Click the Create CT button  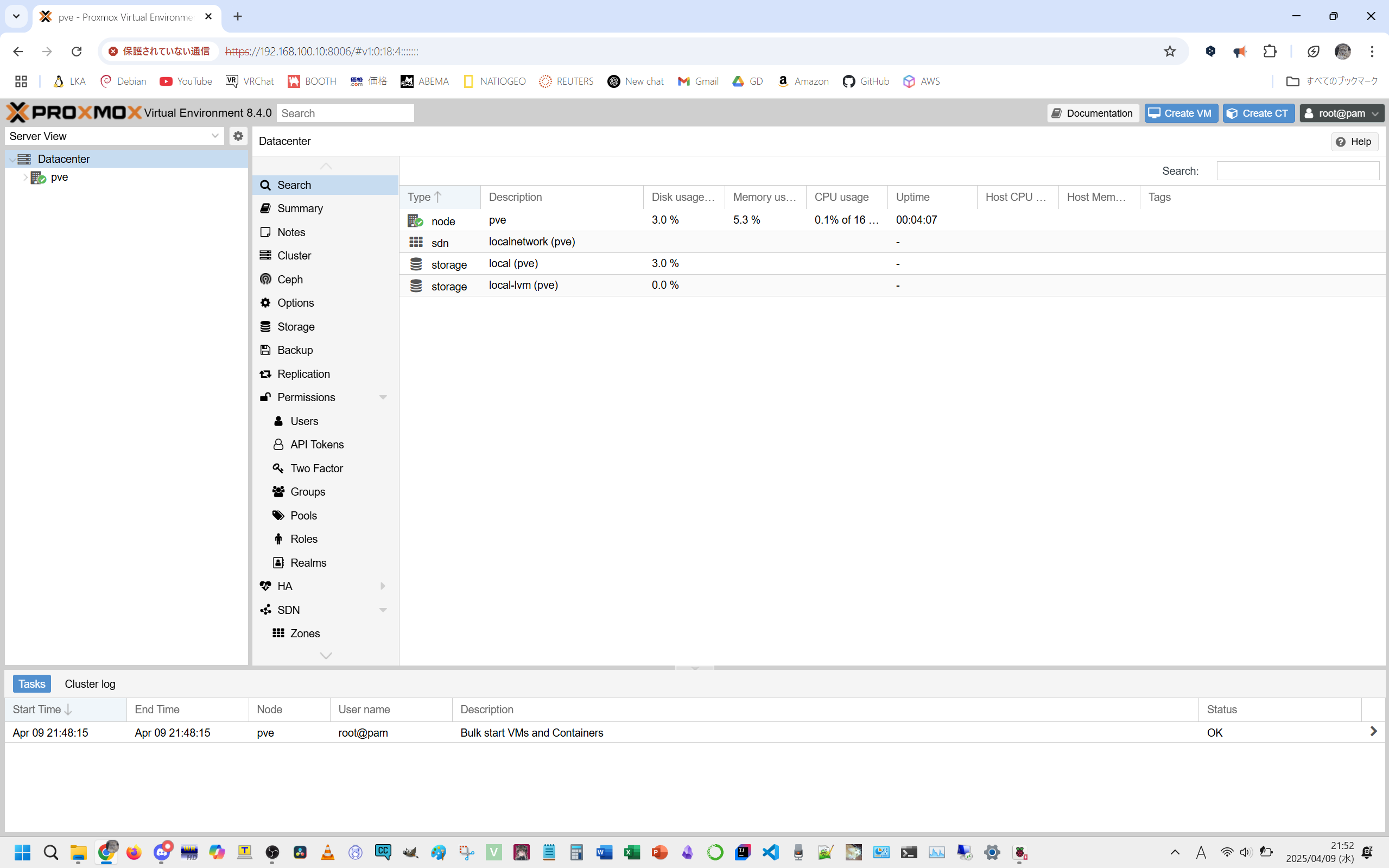tap(1258, 113)
